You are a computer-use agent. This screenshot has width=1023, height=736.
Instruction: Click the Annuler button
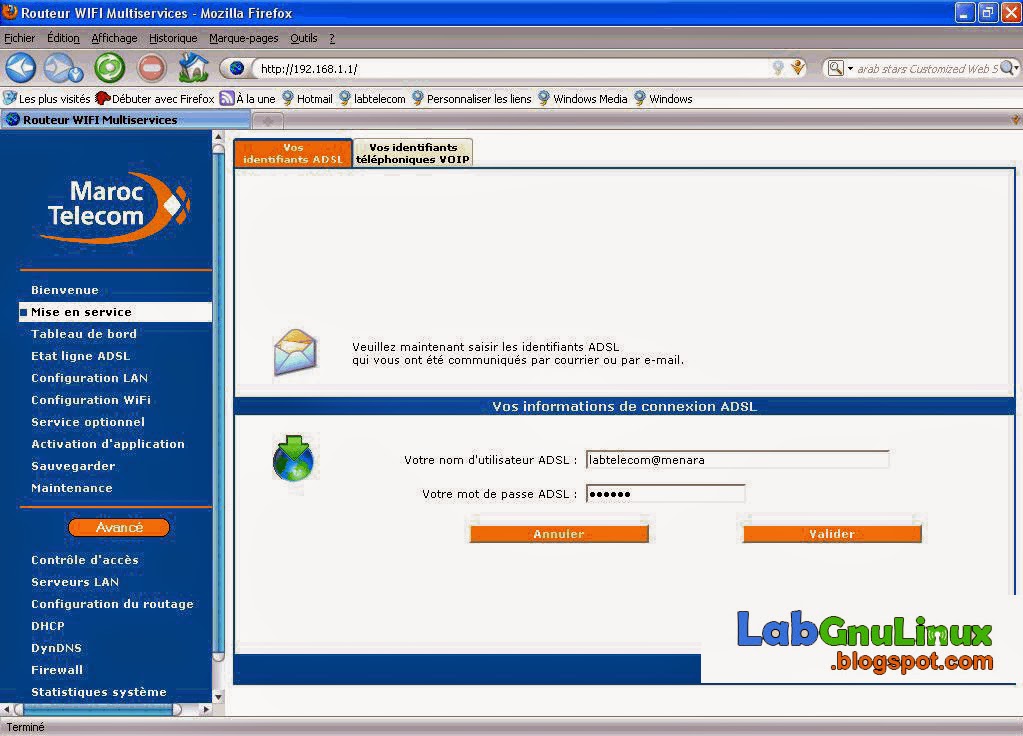click(559, 534)
